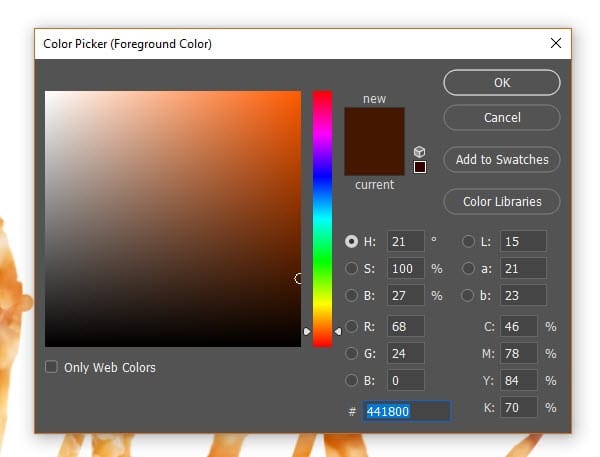
Task: Click the Cancel button
Action: 501,117
